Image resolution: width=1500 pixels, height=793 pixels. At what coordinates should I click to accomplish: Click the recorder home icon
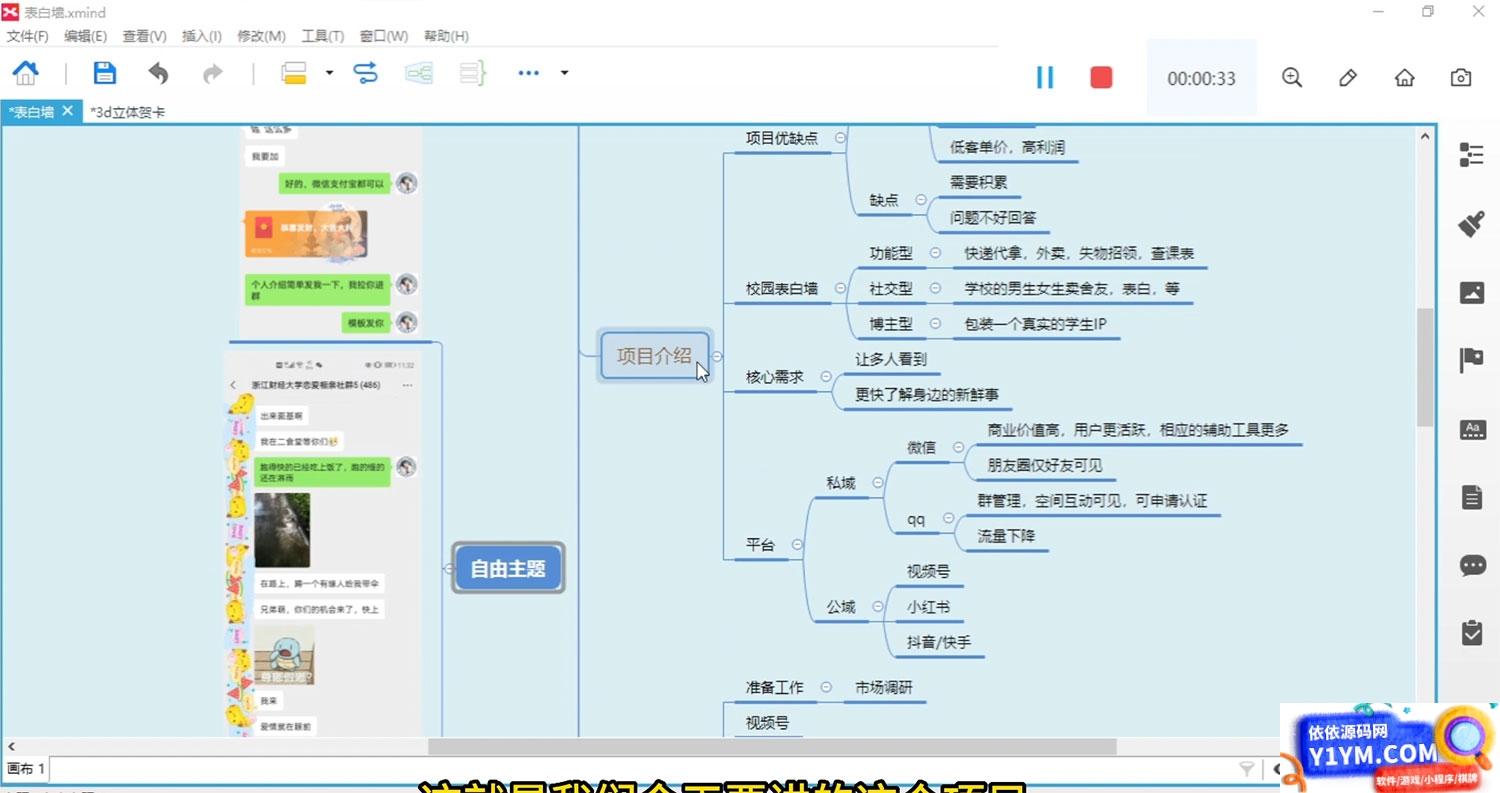click(1405, 77)
